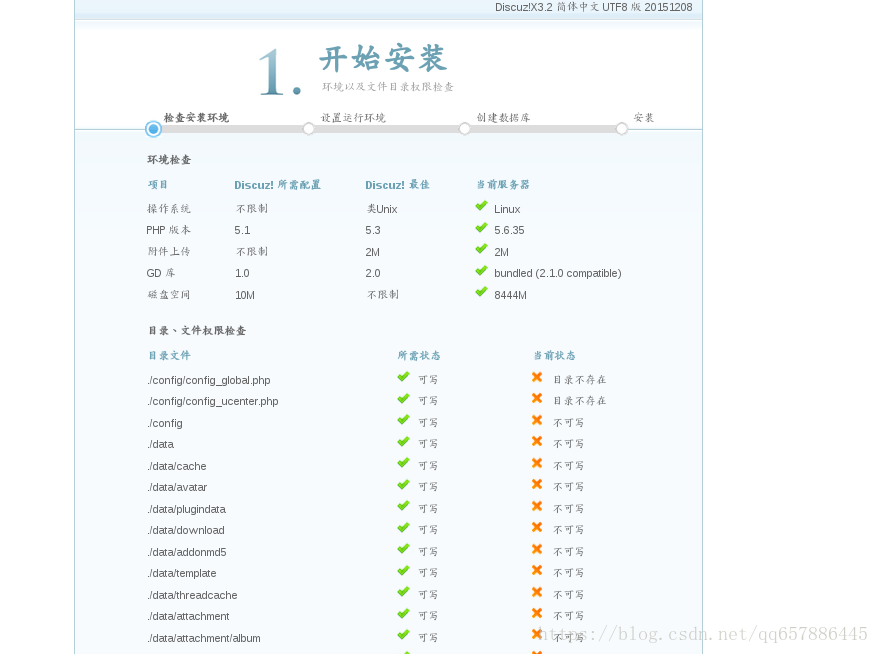Viewport: 879px width, 654px height.
Task: Click green check in ./data/attachment row
Action: pos(404,614)
